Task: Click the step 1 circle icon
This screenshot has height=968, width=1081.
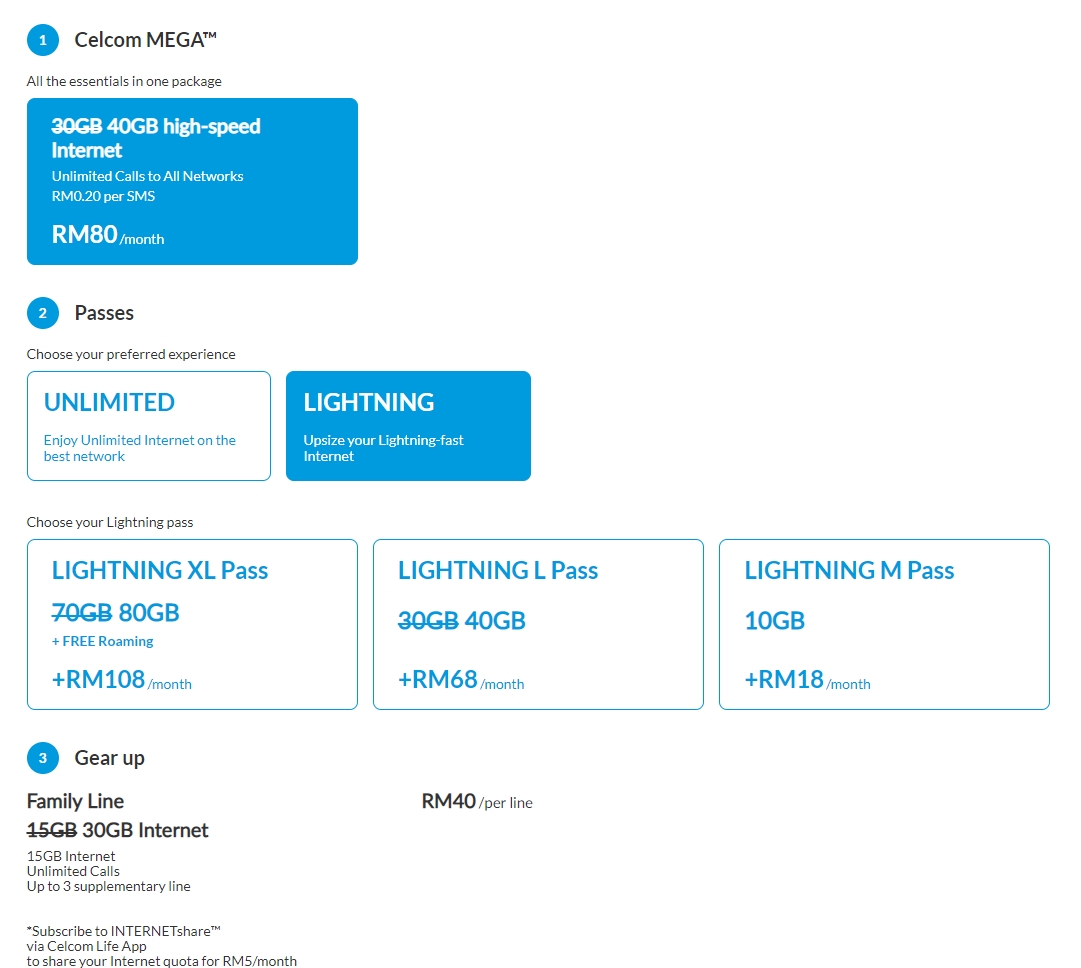Action: click(42, 41)
